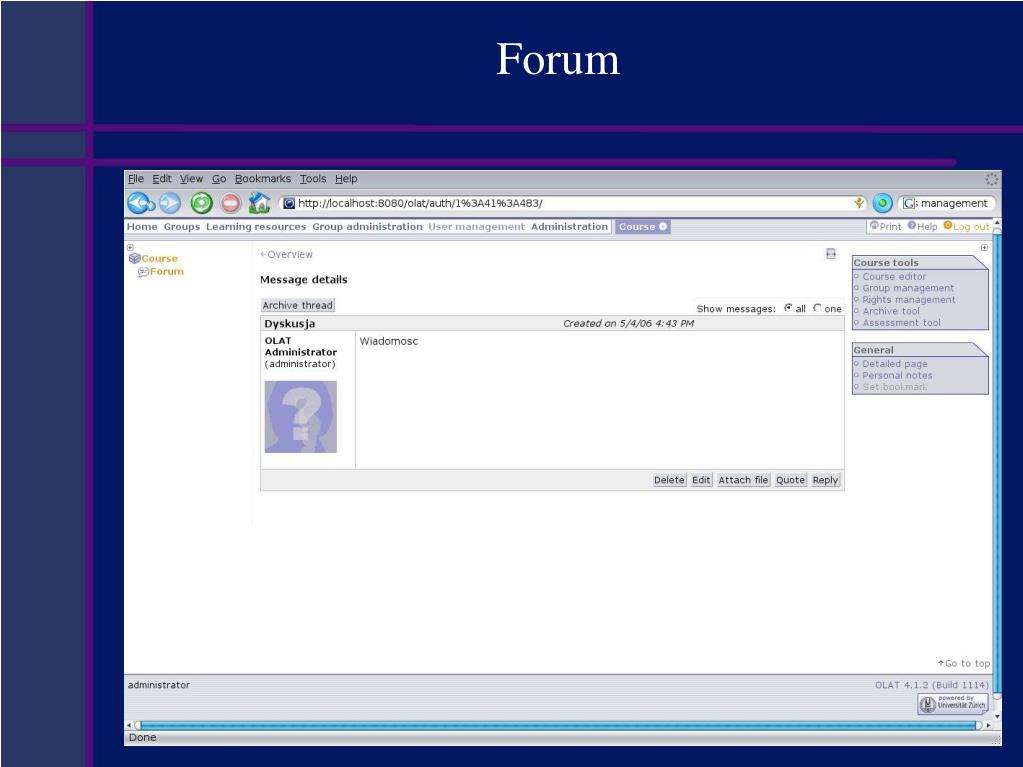The width and height of the screenshot is (1023, 767).
Task: Click the bookmark icon inside the address bar
Action: (x=859, y=203)
